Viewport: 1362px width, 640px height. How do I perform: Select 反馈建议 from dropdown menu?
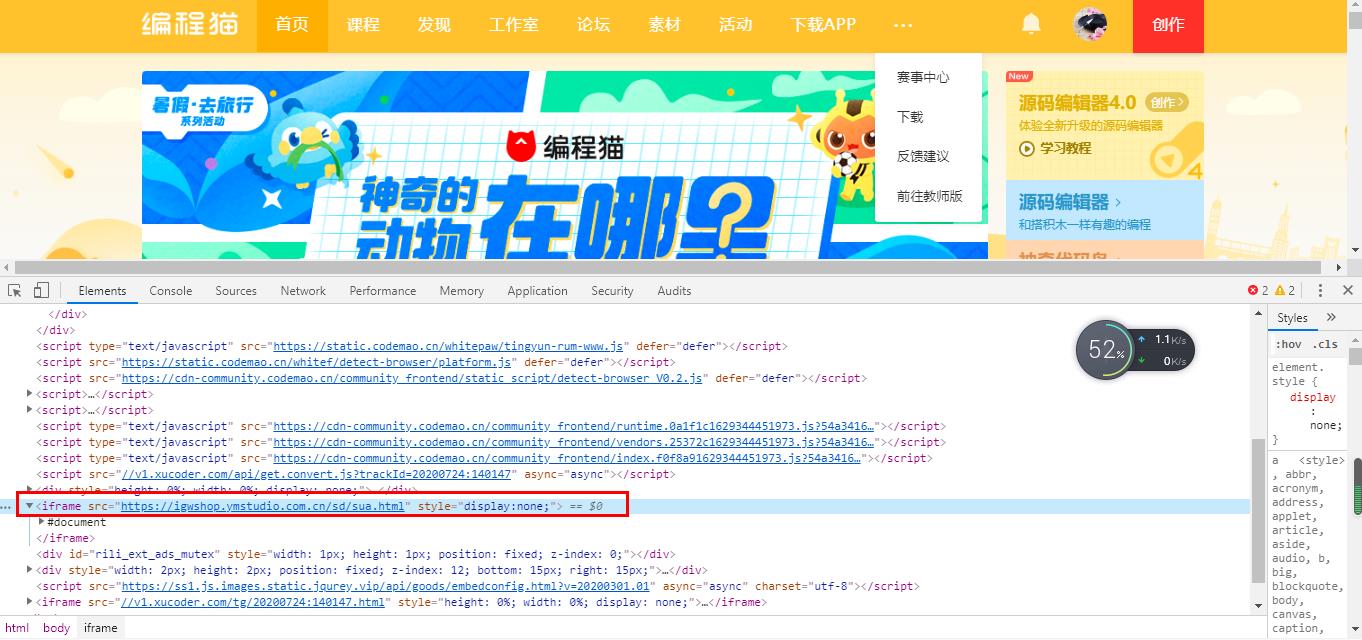pyautogui.click(x=923, y=156)
